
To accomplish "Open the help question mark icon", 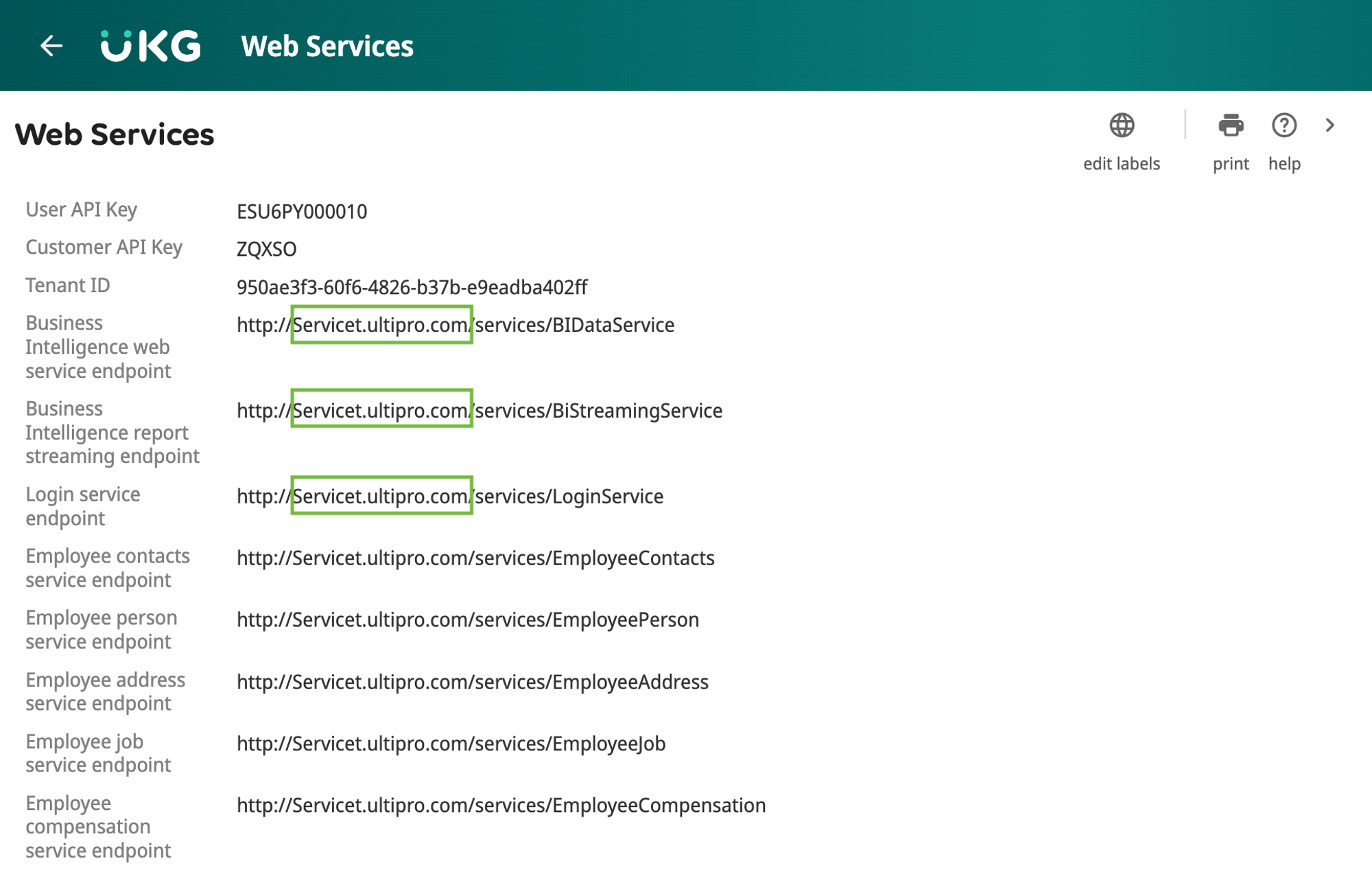I will click(1284, 125).
